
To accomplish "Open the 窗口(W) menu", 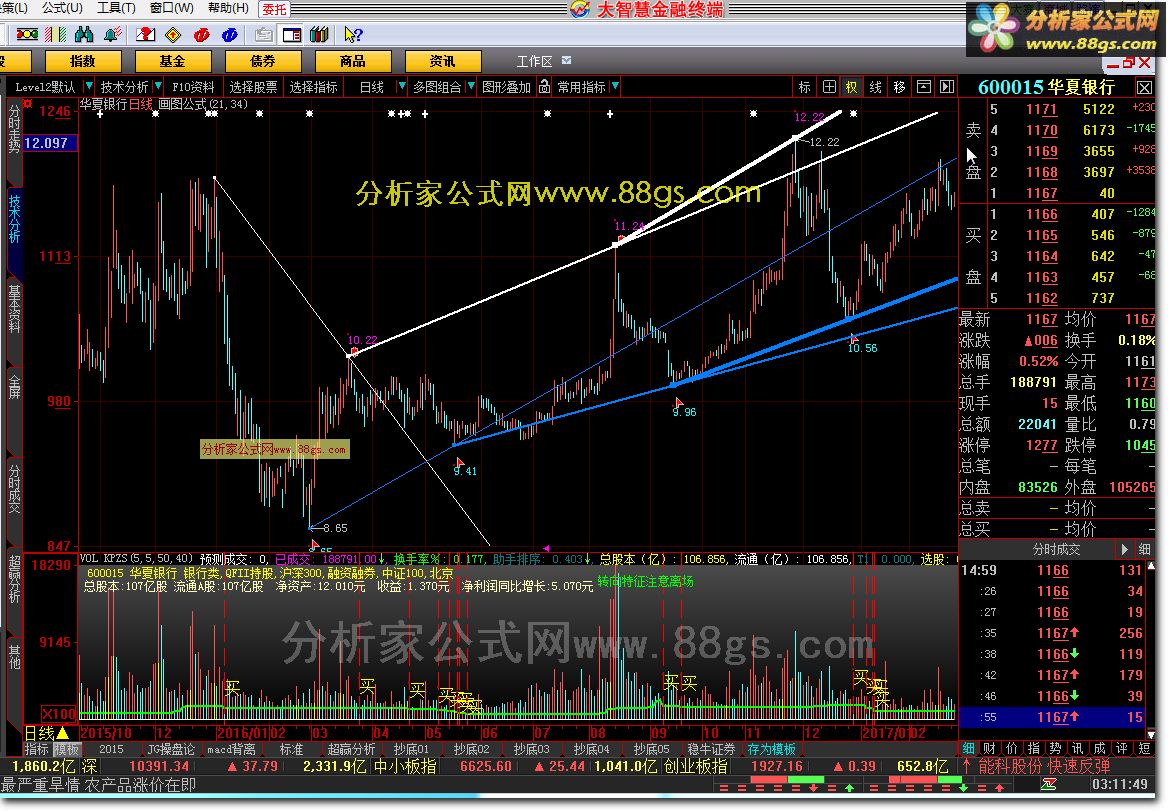I will pyautogui.click(x=172, y=8).
